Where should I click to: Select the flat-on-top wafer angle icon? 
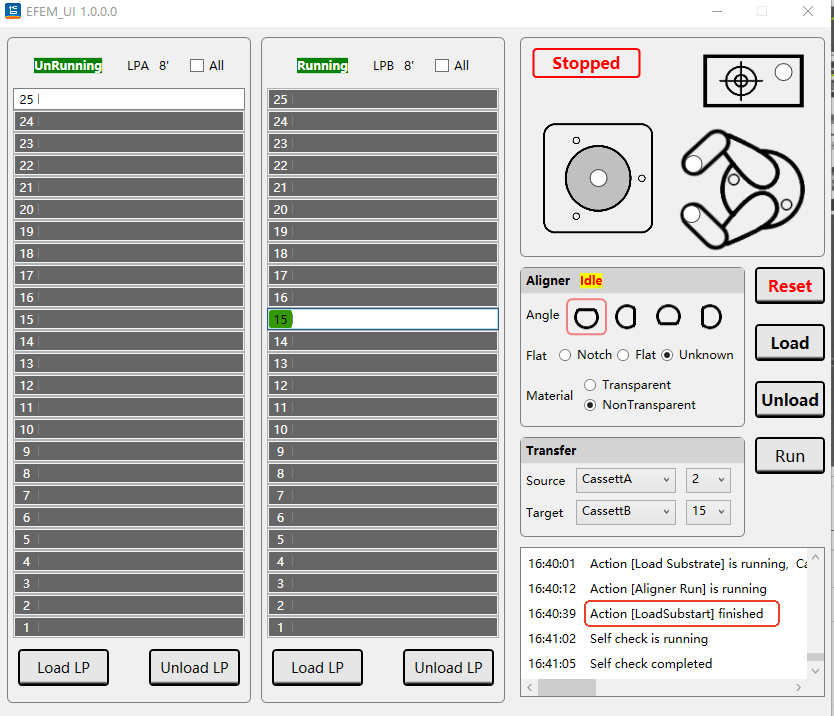(x=586, y=317)
